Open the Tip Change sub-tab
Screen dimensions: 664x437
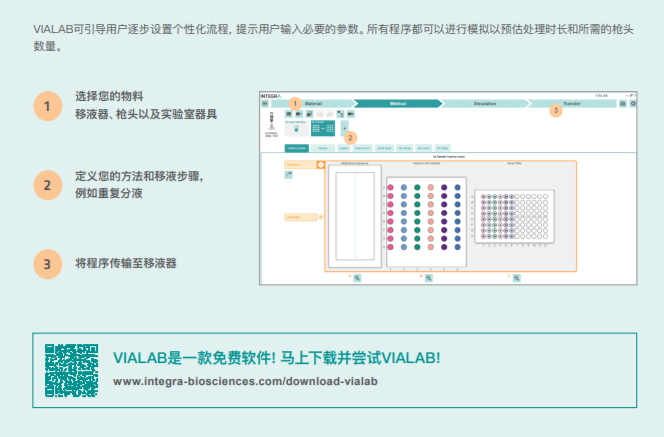[x=405, y=148]
